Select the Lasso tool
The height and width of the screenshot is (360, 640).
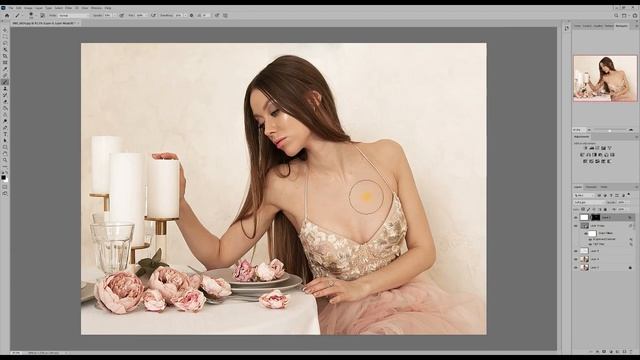5,43
